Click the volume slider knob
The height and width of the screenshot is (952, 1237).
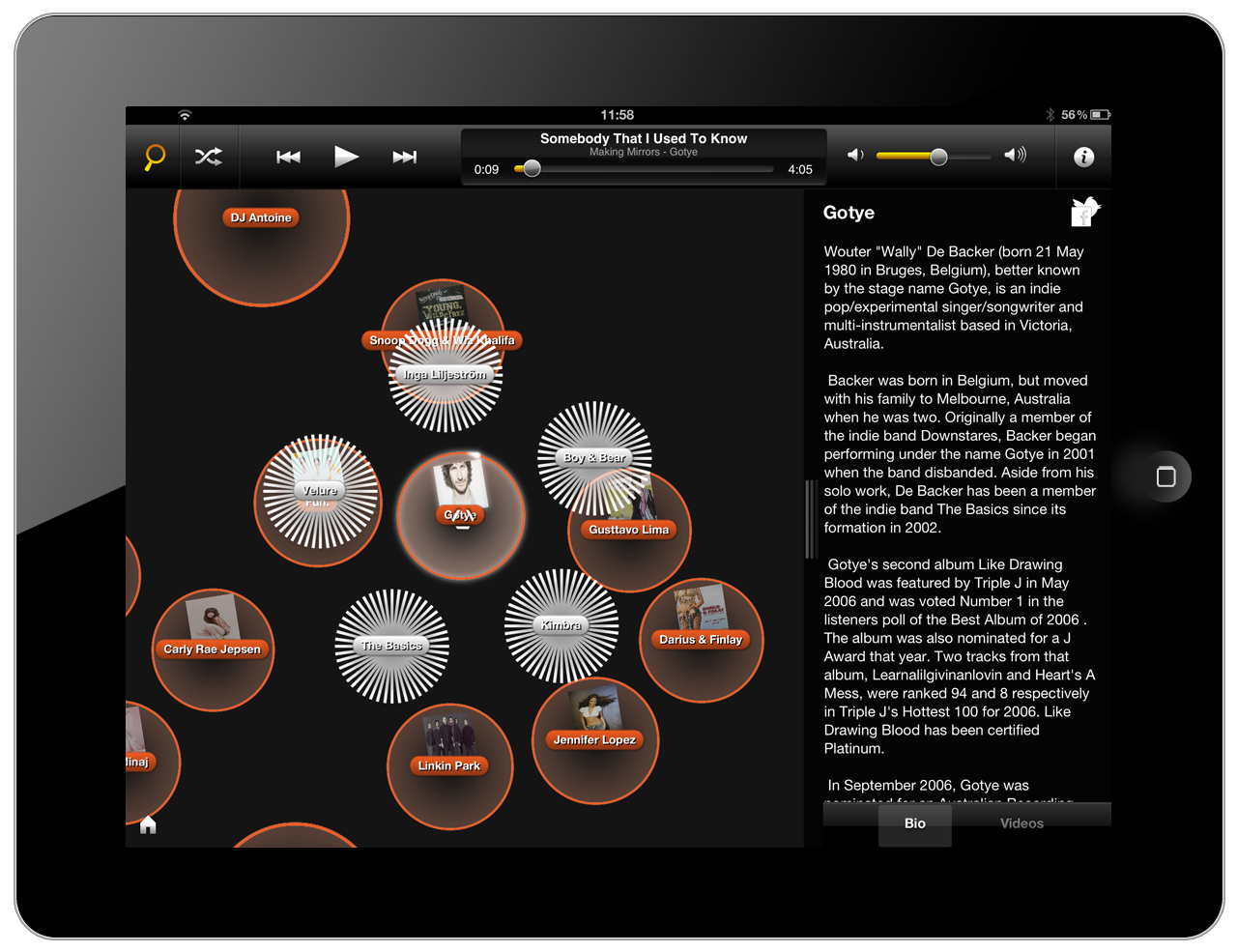[938, 157]
